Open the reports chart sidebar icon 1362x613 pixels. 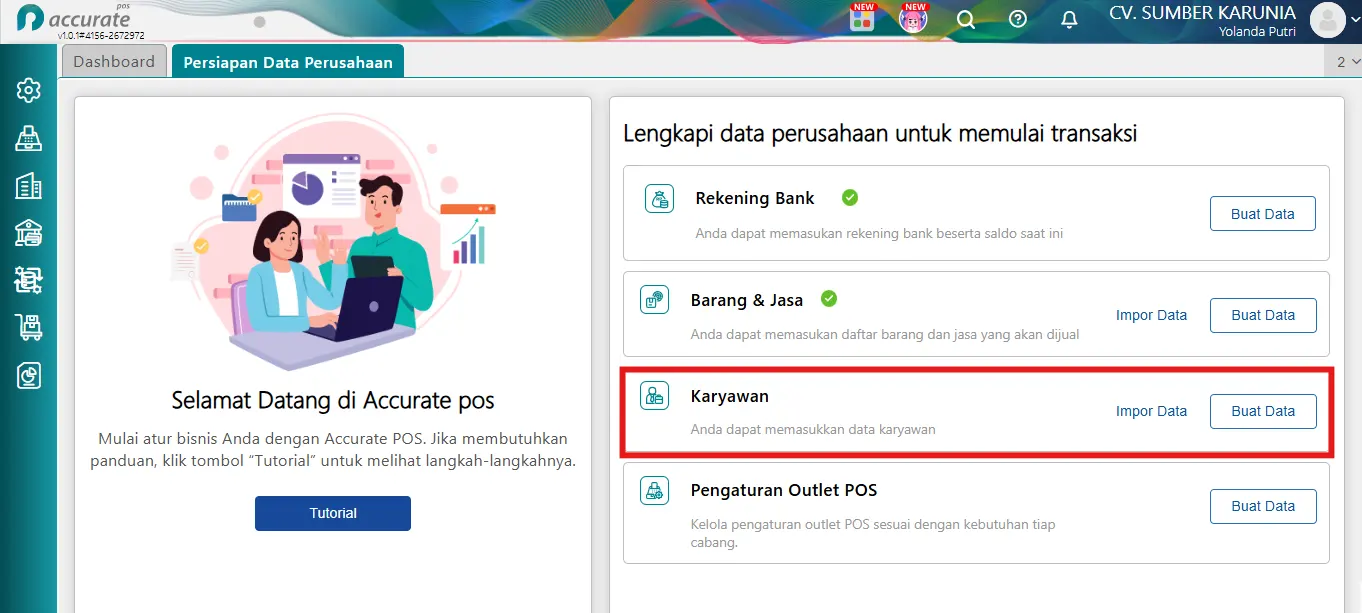[x=29, y=375]
